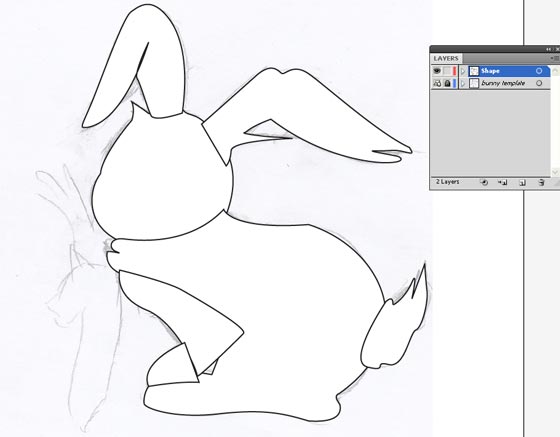Unlock the bunny template layer
Screen dimensions: 560x437
447,83
